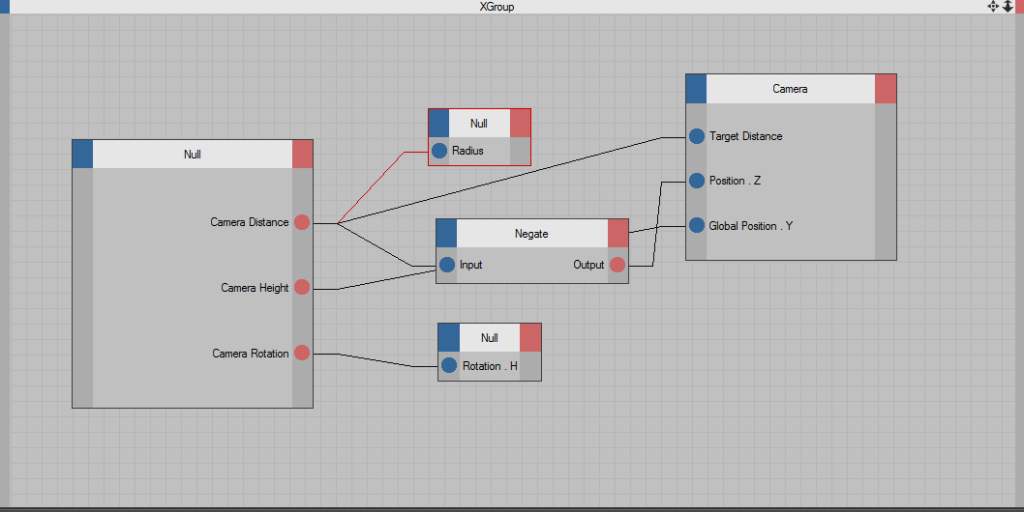
Task: Click the zoom arrow icon in XGroup header
Action: 1008,6
